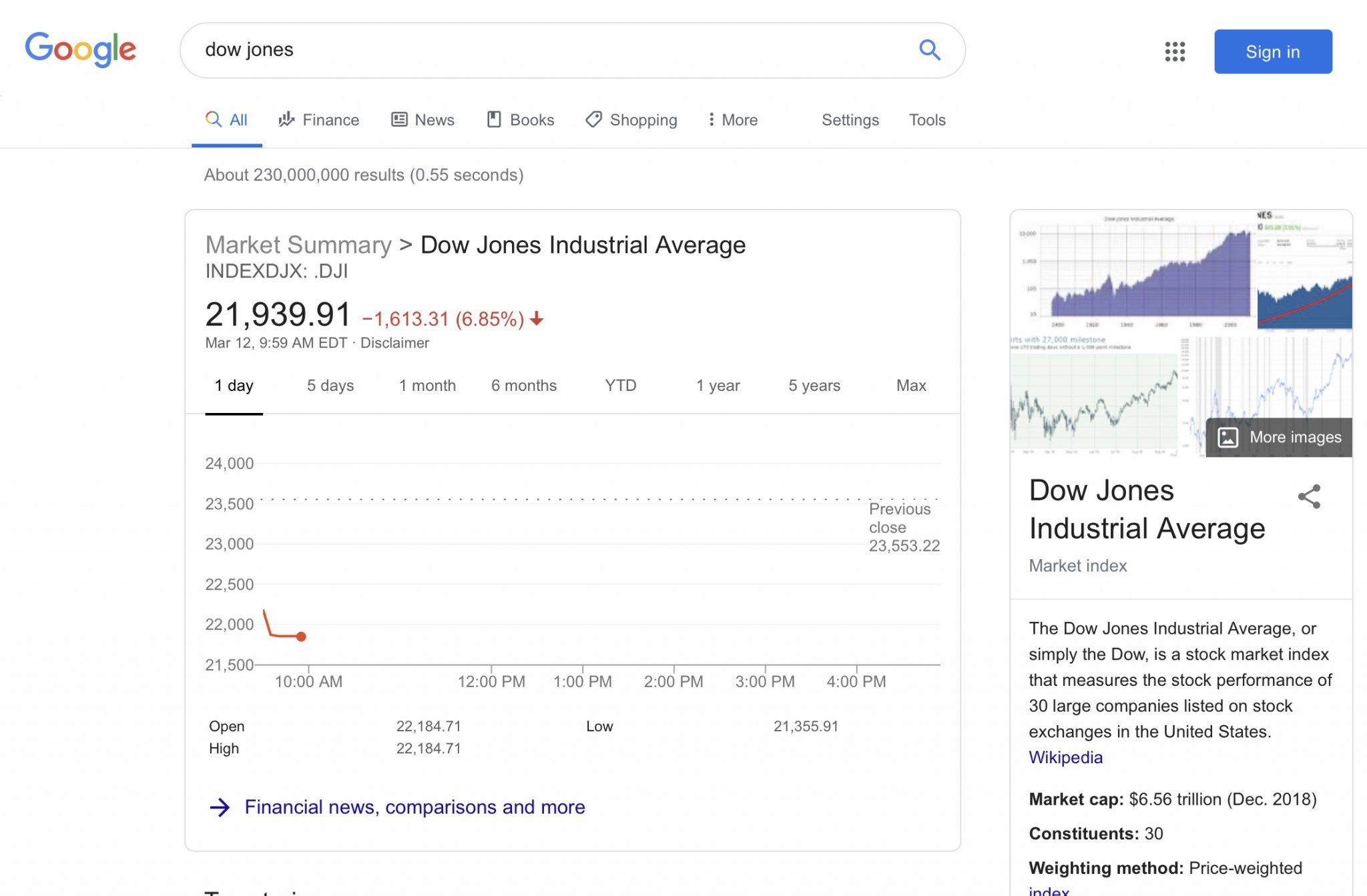Open the Books tab

(521, 120)
